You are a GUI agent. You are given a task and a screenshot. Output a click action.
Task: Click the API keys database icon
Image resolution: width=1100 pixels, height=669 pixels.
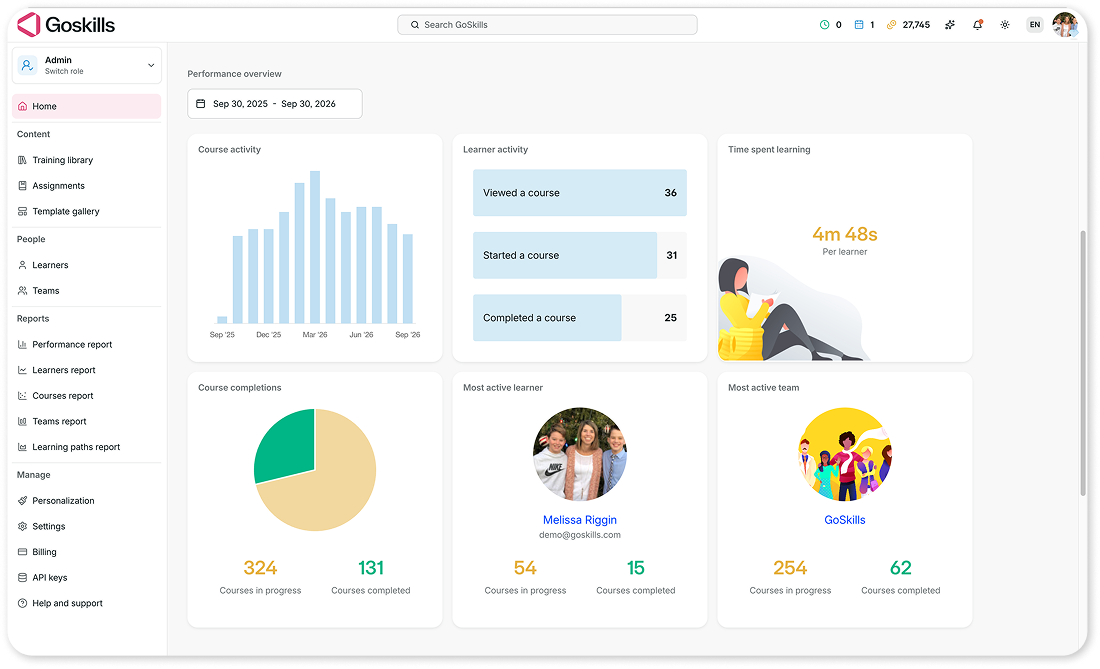(x=22, y=578)
